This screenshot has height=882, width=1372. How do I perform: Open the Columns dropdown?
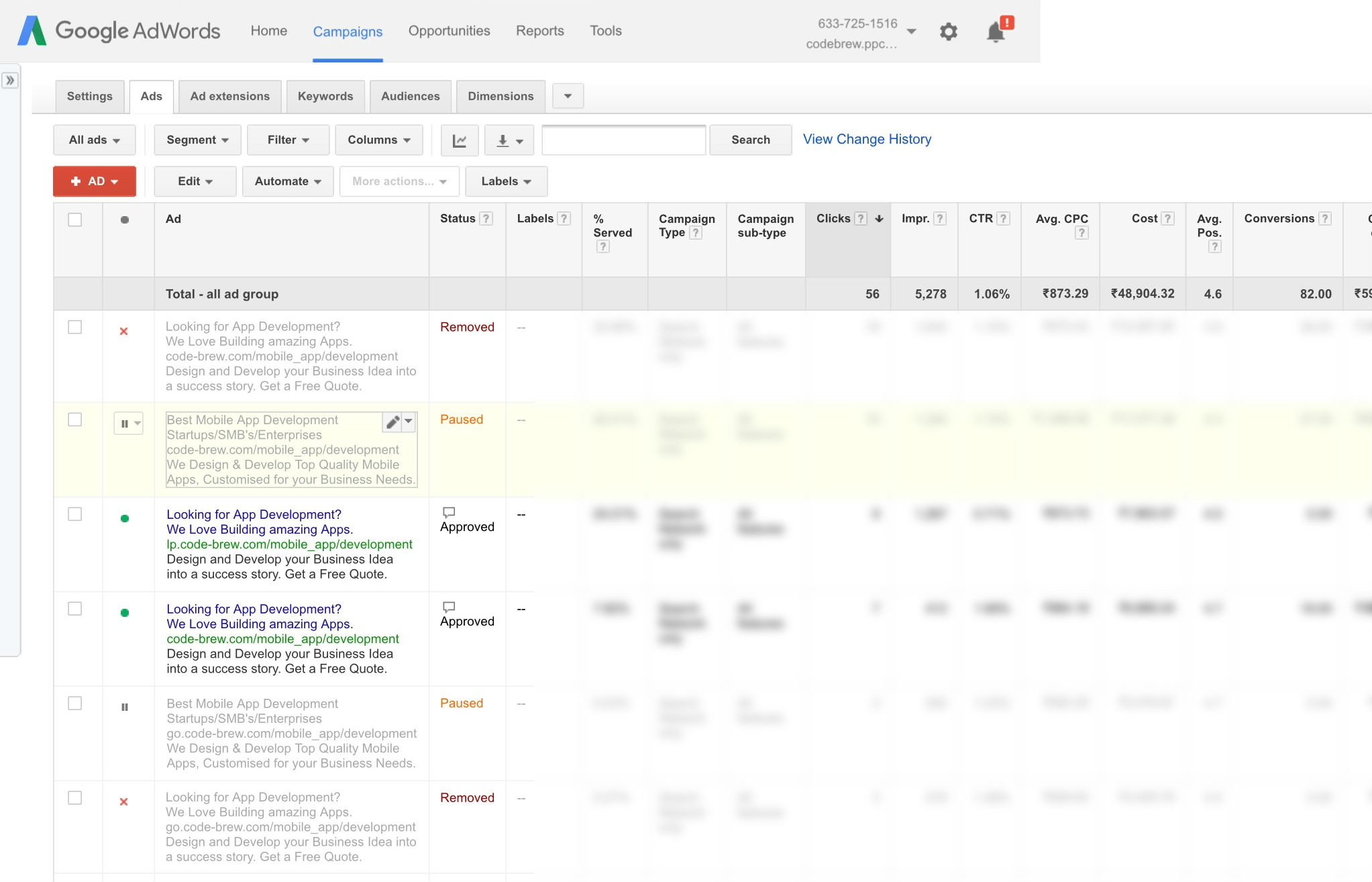click(x=379, y=140)
